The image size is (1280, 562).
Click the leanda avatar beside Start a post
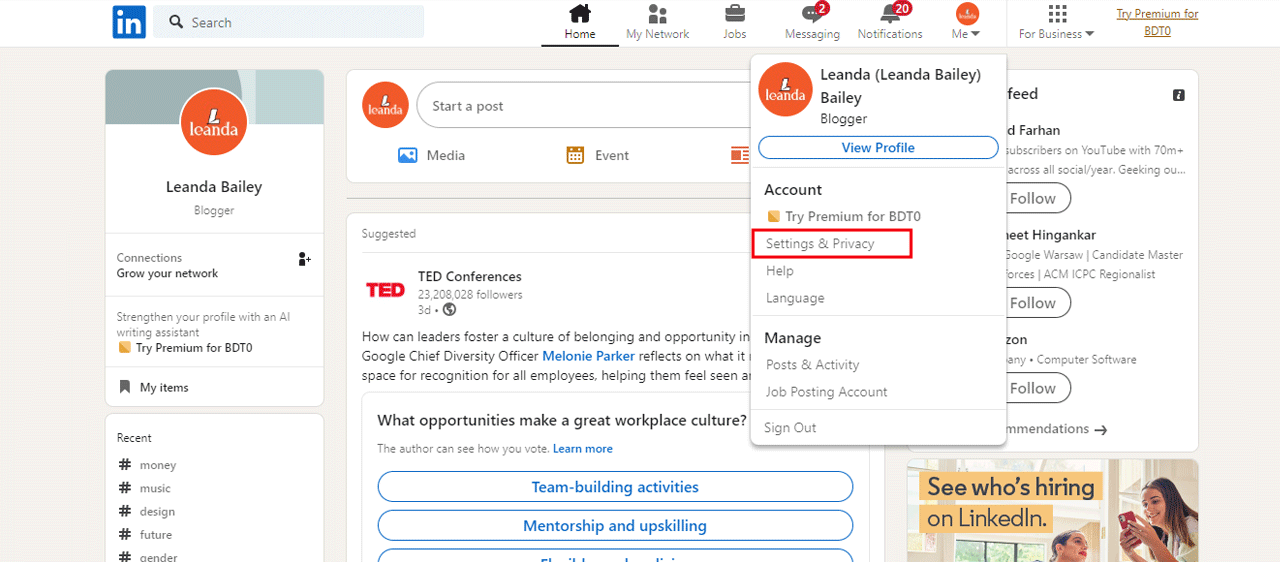click(385, 106)
